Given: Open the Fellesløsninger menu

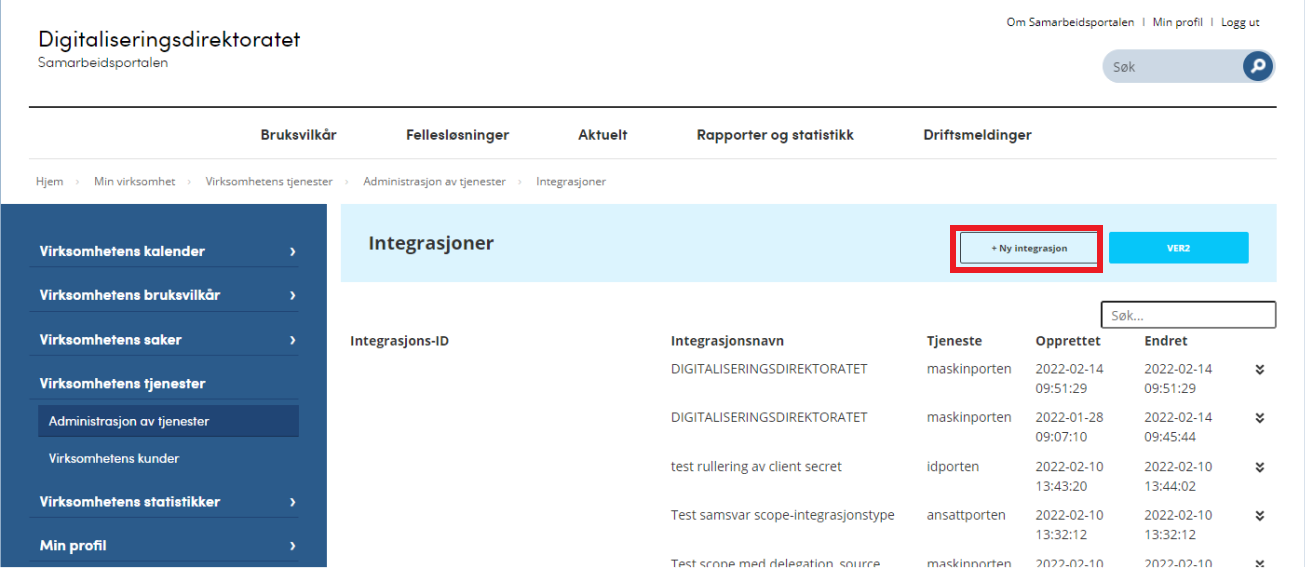Looking at the screenshot, I should pos(457,135).
